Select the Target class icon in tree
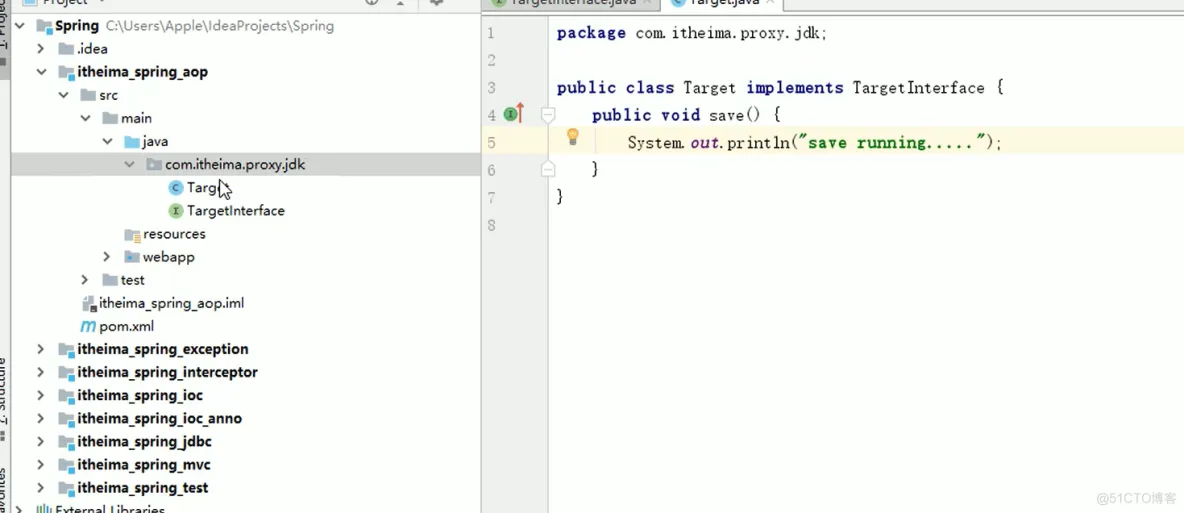This screenshot has height=513, width=1184. click(x=176, y=188)
